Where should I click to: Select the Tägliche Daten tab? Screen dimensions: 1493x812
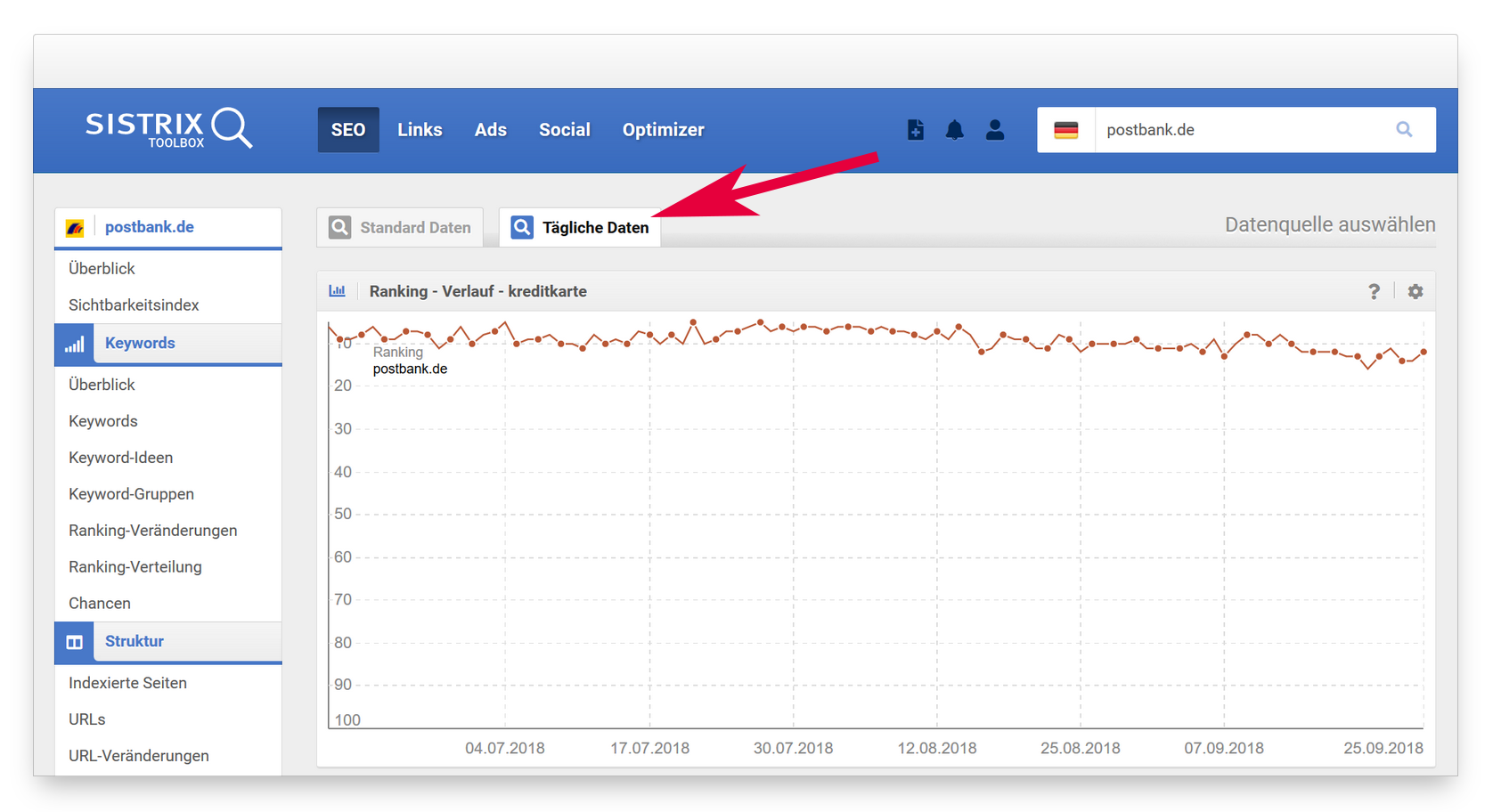580,228
